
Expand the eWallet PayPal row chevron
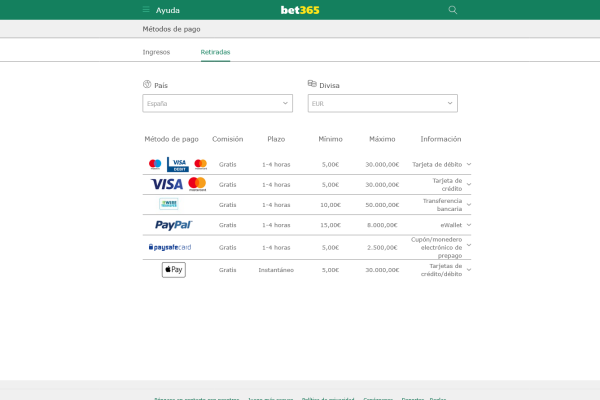[469, 225]
